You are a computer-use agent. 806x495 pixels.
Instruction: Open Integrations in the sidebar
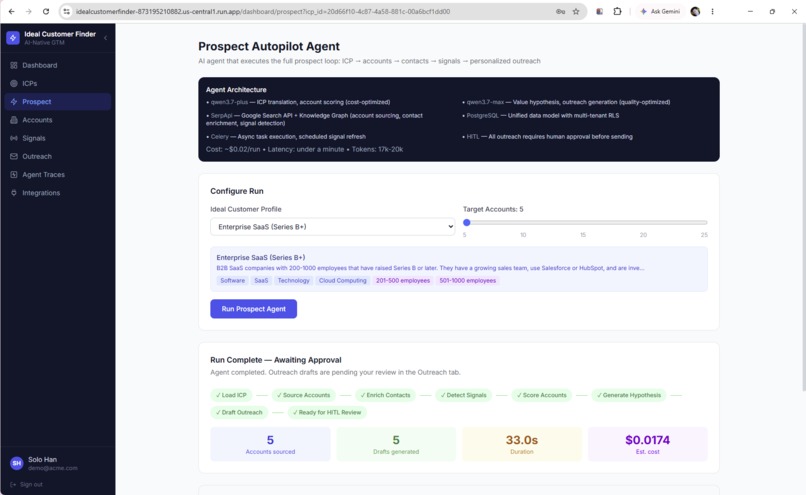pyautogui.click(x=58, y=193)
